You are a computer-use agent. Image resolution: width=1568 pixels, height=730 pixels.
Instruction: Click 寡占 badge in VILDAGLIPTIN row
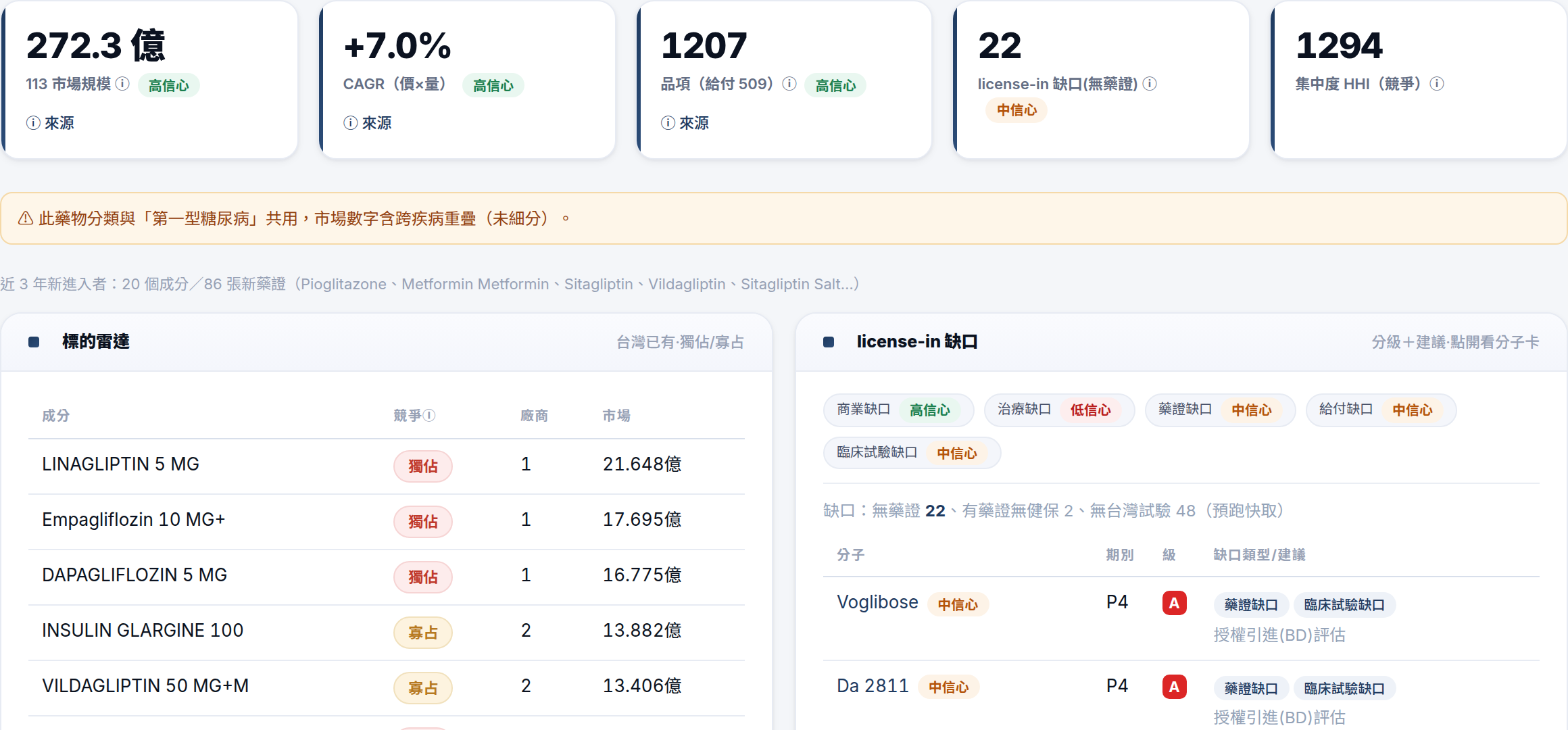tap(423, 688)
